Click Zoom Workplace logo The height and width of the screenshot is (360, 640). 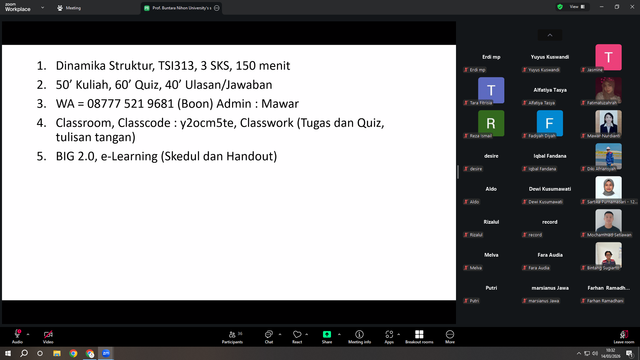click(x=18, y=7)
